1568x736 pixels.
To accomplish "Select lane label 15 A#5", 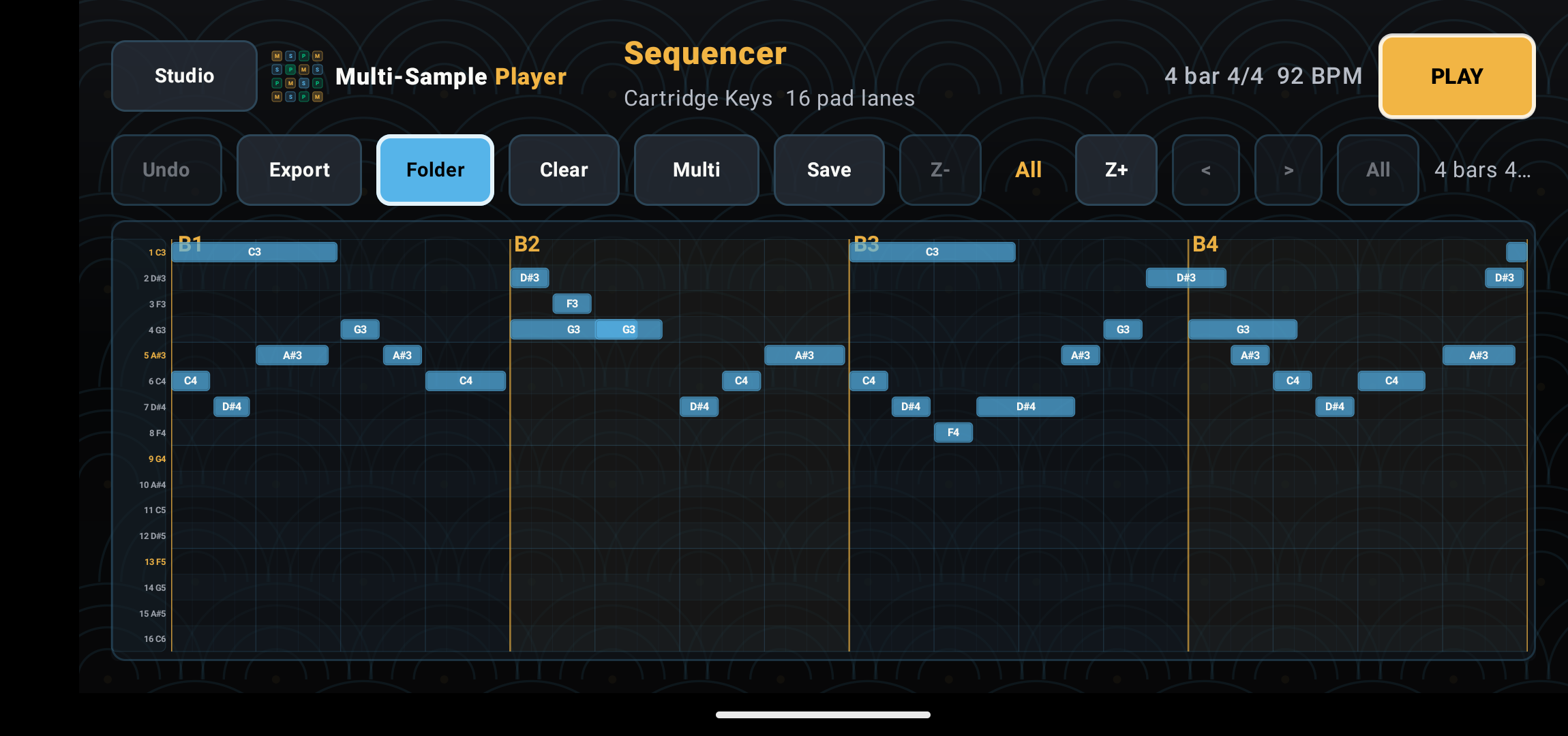I will 152,613.
